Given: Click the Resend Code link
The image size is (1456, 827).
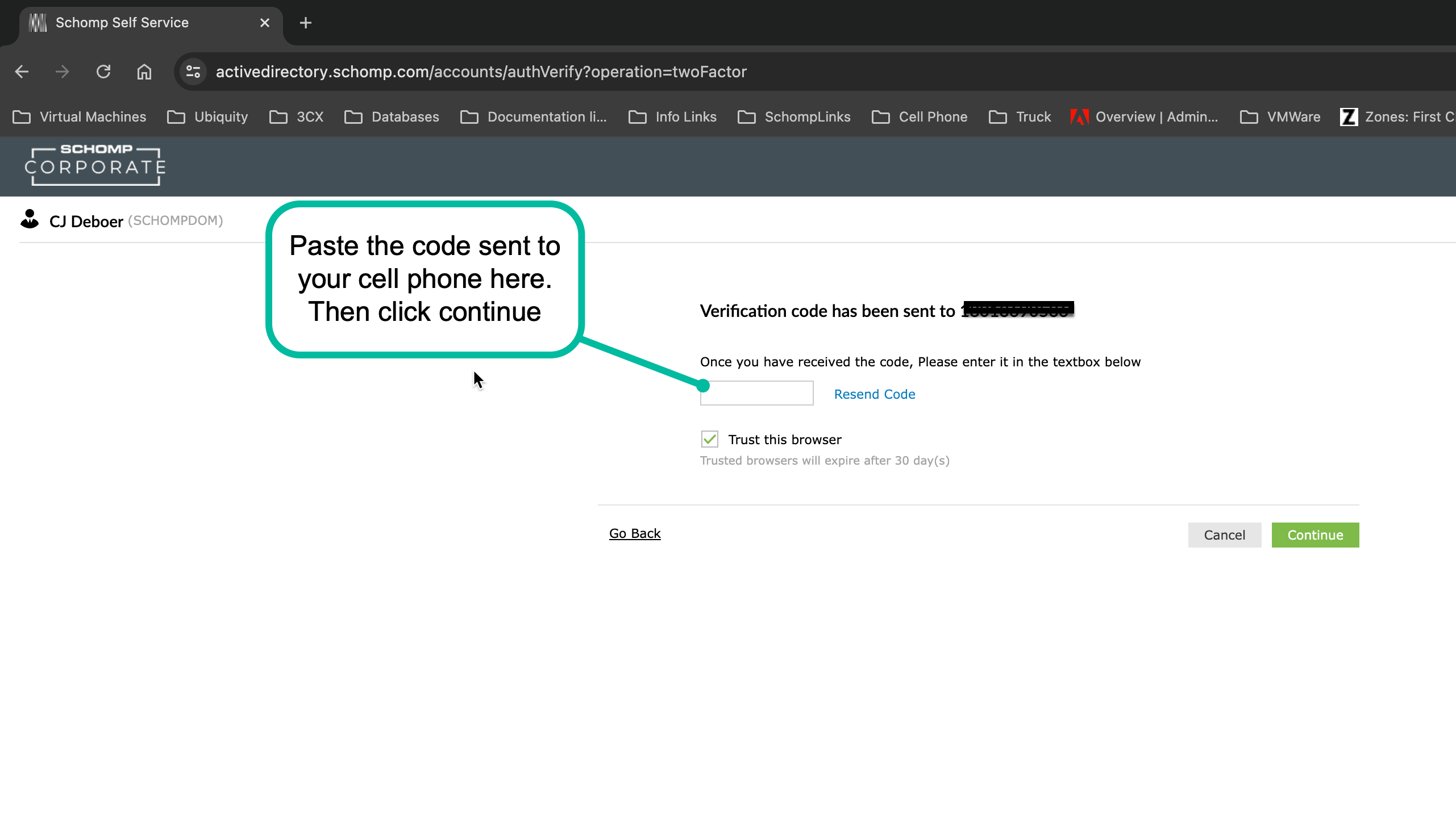Looking at the screenshot, I should coord(875,394).
